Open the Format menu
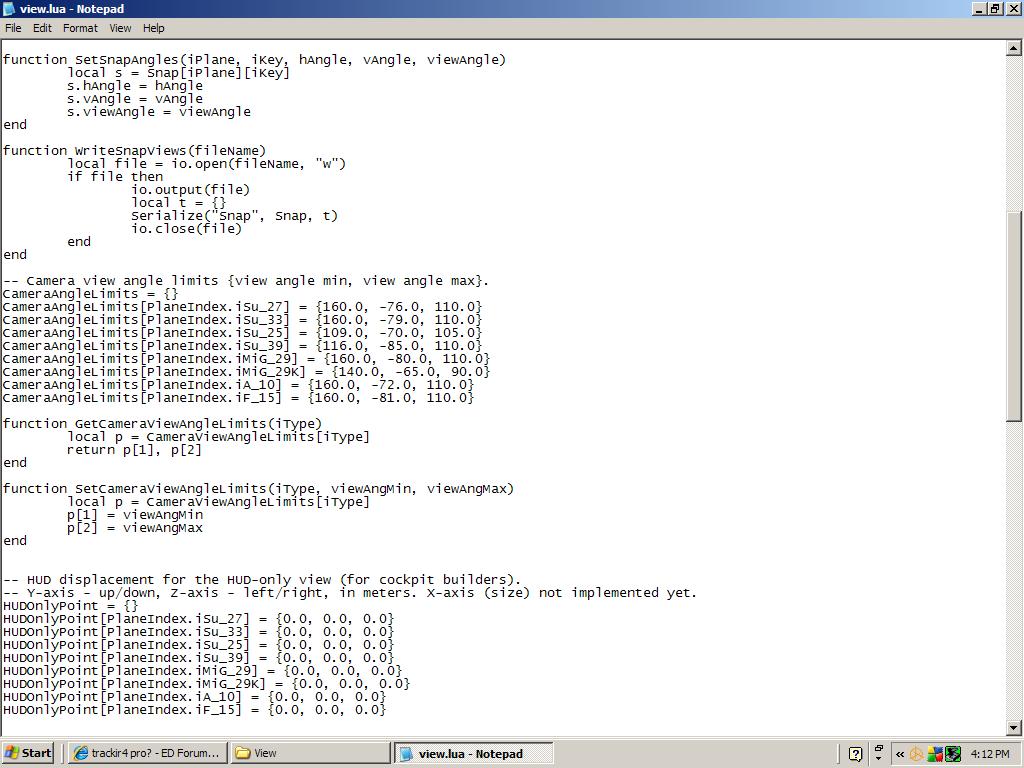Image resolution: width=1024 pixels, height=768 pixels. coord(80,28)
